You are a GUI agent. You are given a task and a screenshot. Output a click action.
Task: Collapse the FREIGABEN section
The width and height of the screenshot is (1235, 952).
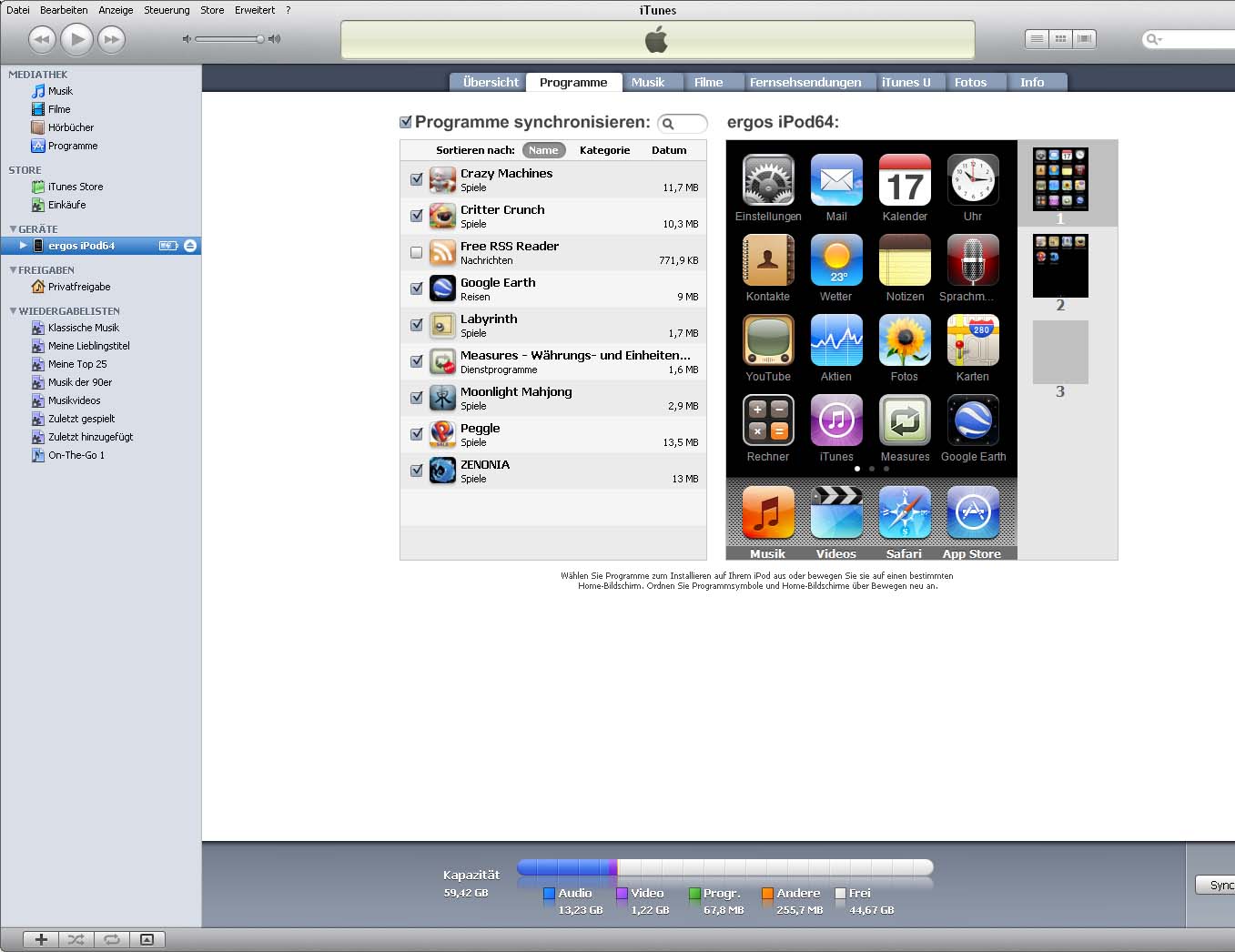pyautogui.click(x=13, y=270)
